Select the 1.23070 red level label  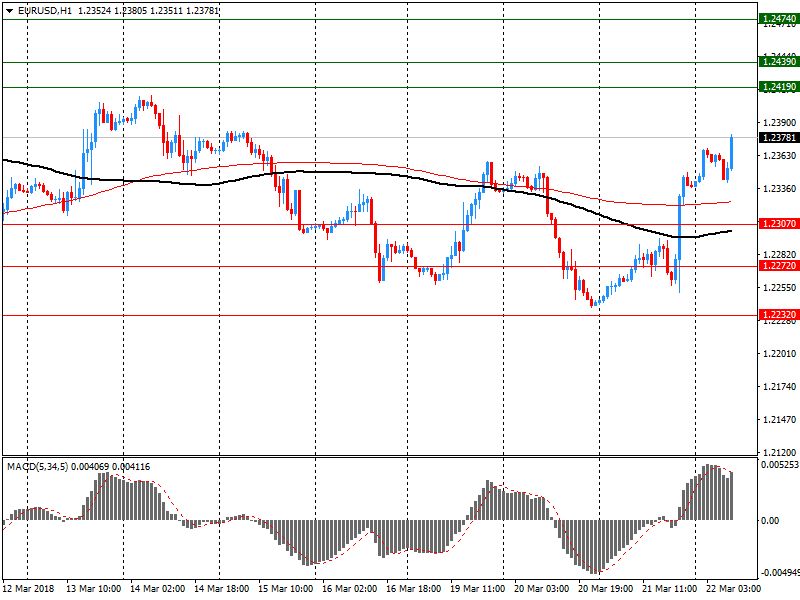[779, 223]
